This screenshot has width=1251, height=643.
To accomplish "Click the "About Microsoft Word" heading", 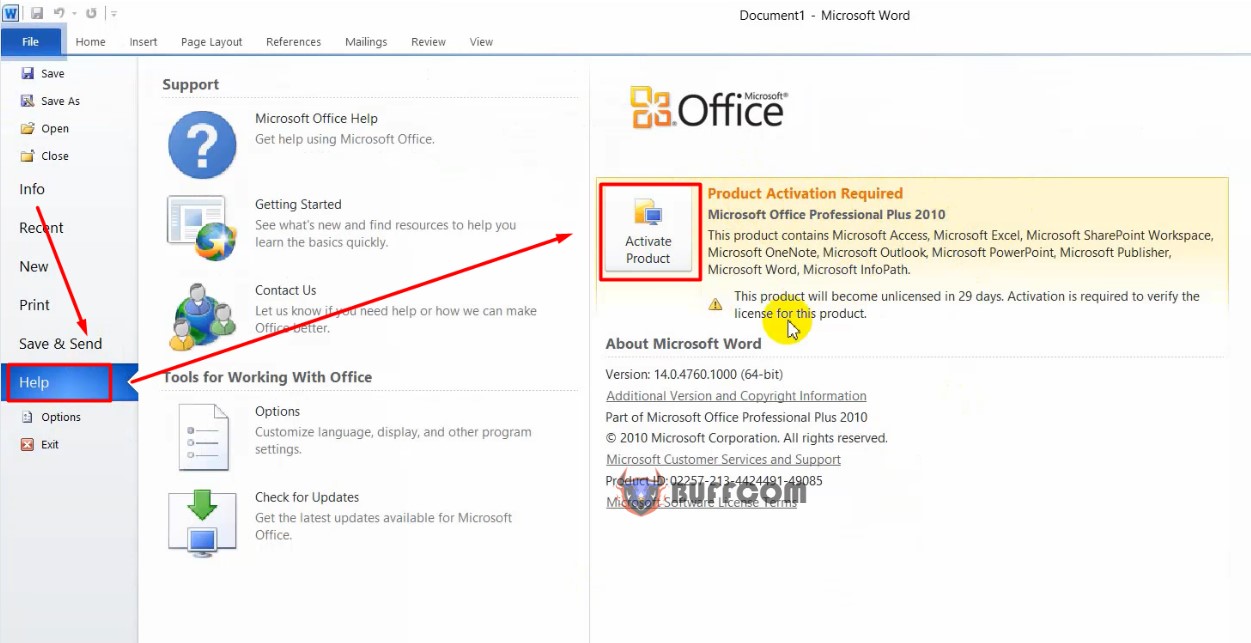I will coord(683,344).
